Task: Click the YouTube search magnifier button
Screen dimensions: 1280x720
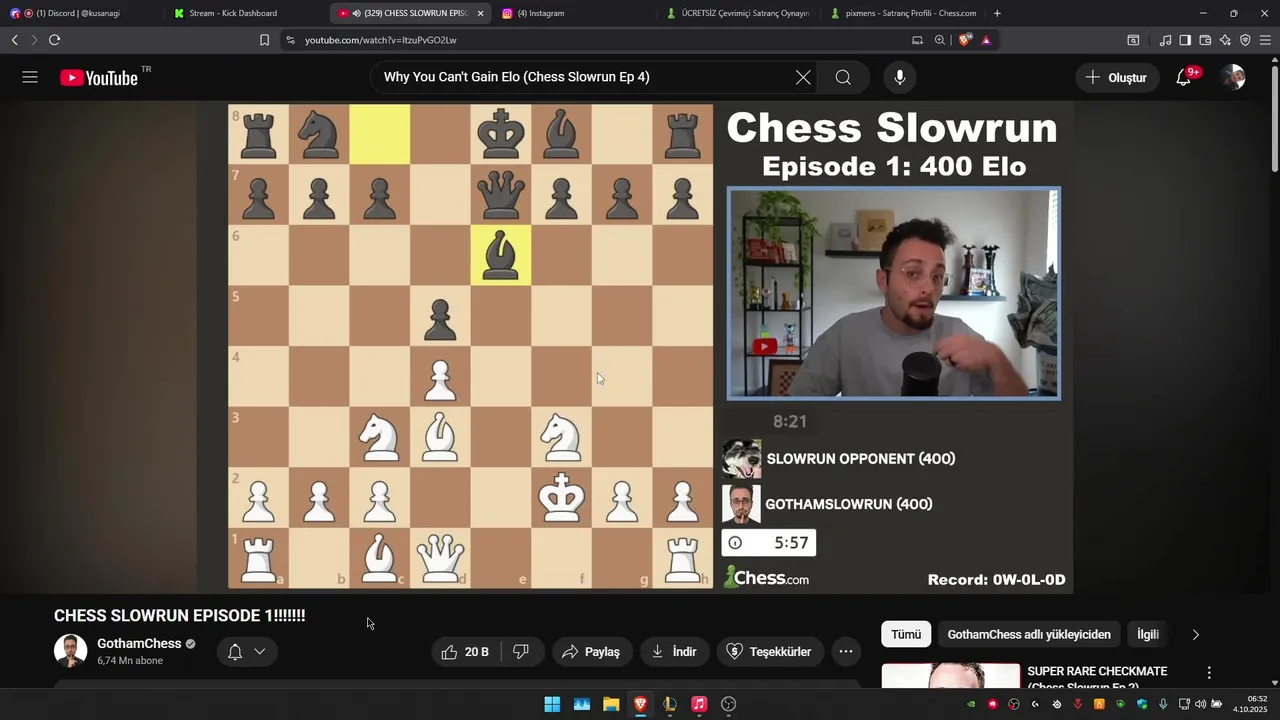Action: click(x=843, y=77)
